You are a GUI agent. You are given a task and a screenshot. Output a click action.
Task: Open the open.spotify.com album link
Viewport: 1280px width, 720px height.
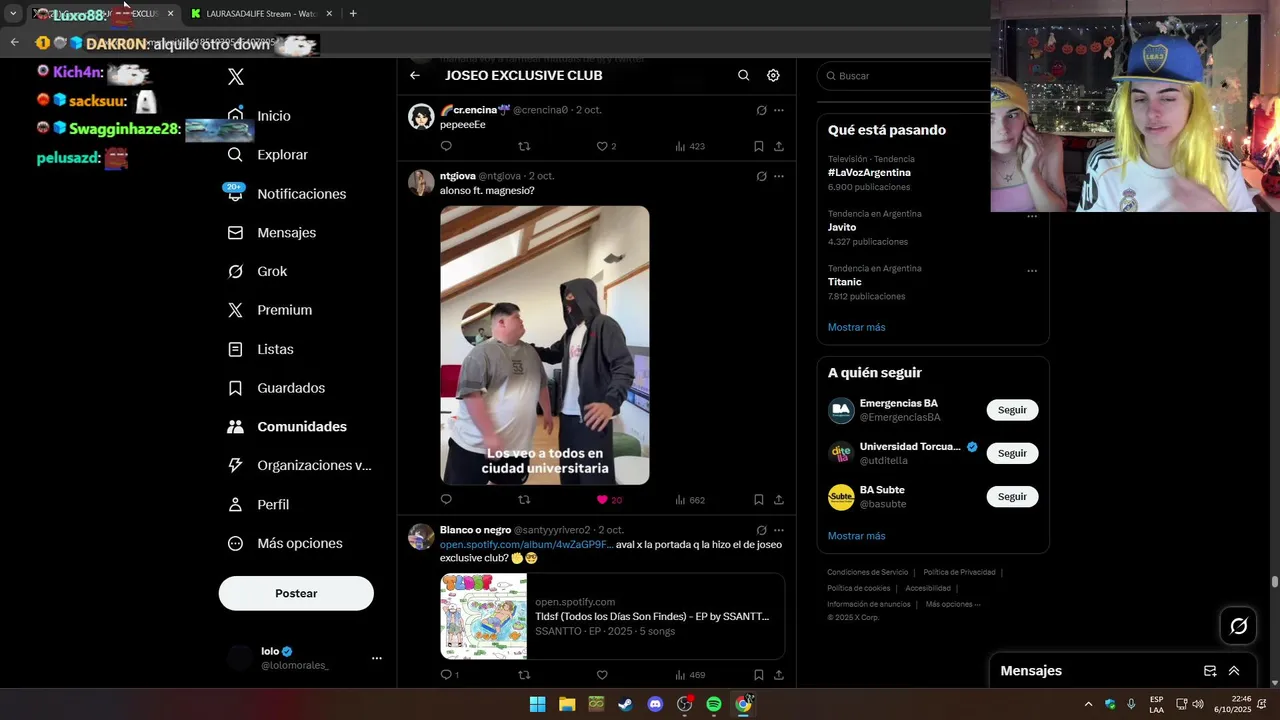[x=526, y=544]
